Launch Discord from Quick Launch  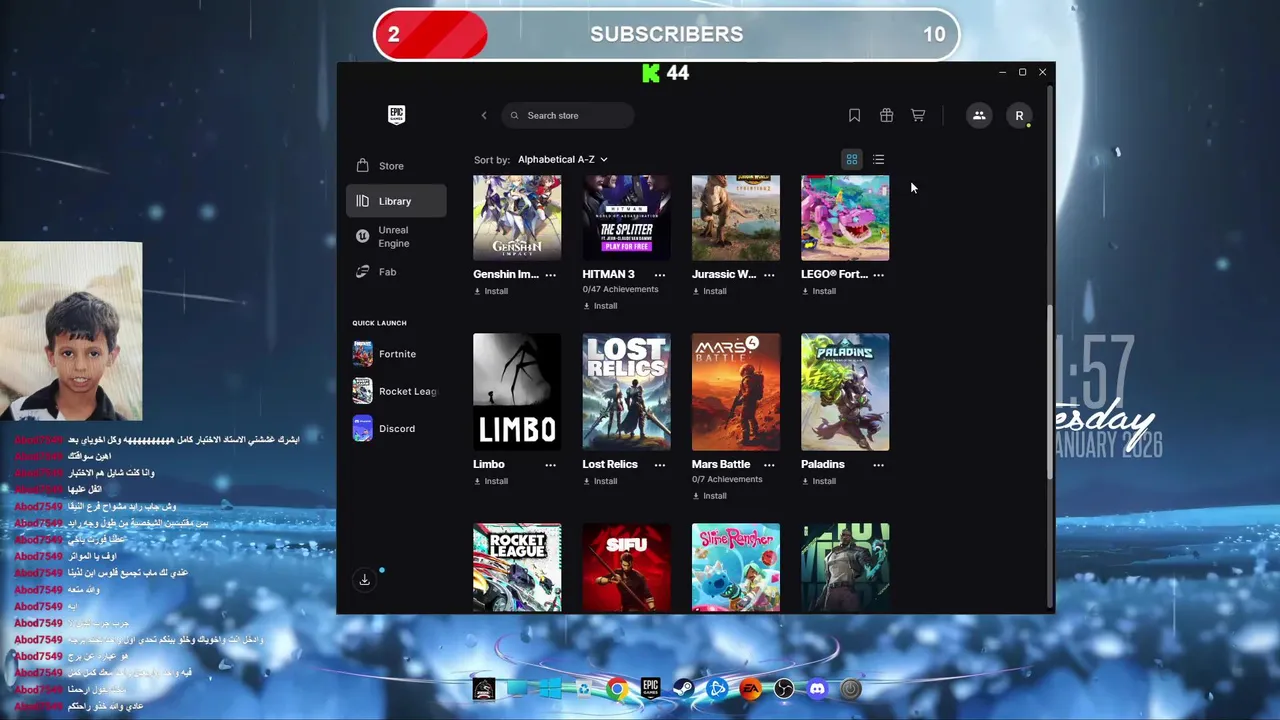(396, 428)
